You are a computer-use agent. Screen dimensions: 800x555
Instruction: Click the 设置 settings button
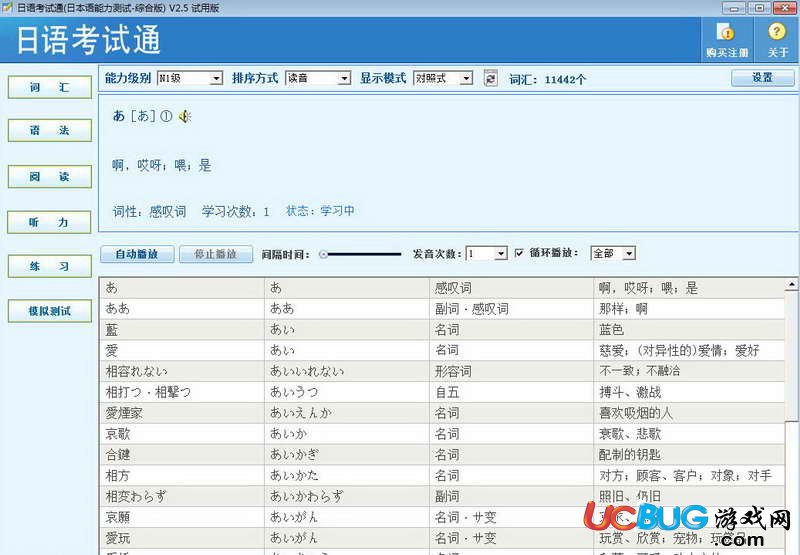762,78
